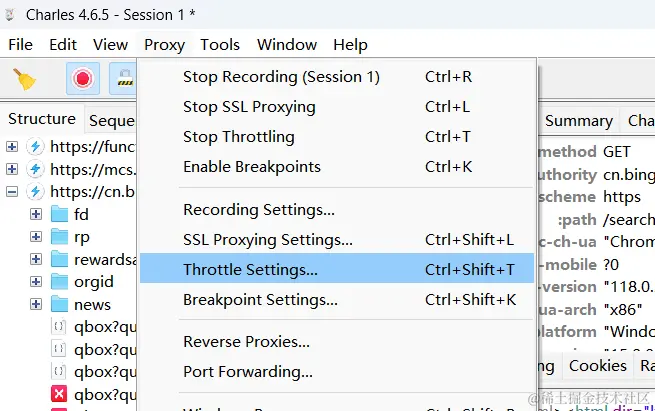Switch to the Summary tab

coord(578,120)
